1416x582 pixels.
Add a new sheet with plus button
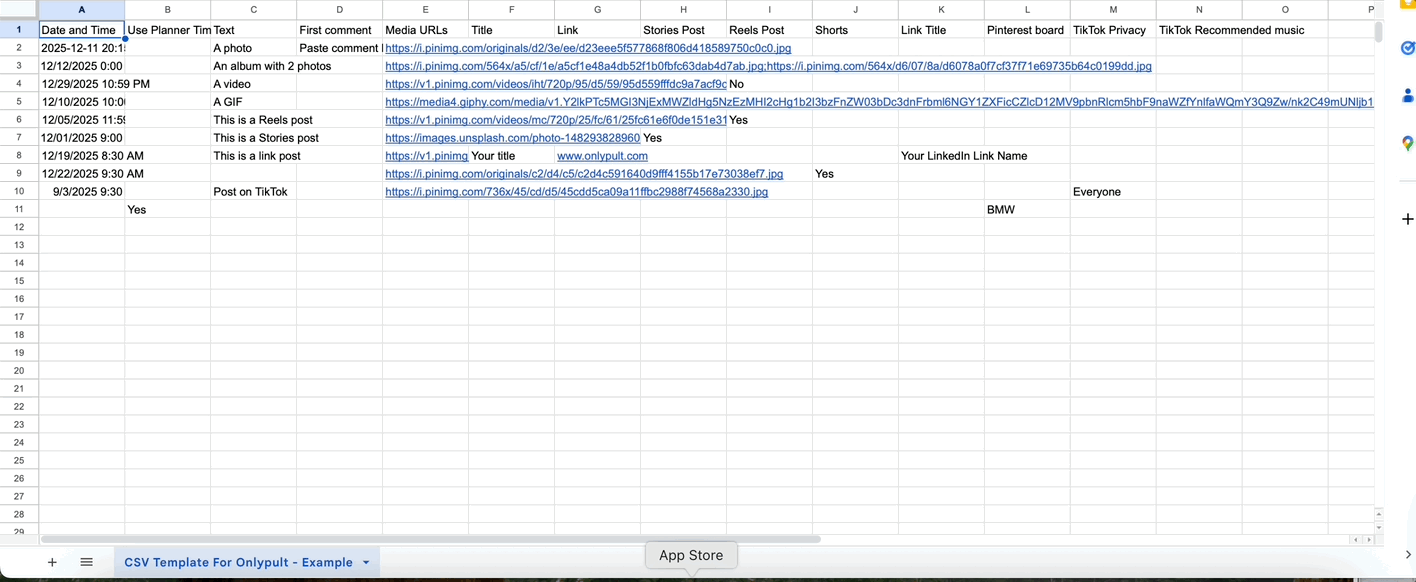point(52,562)
